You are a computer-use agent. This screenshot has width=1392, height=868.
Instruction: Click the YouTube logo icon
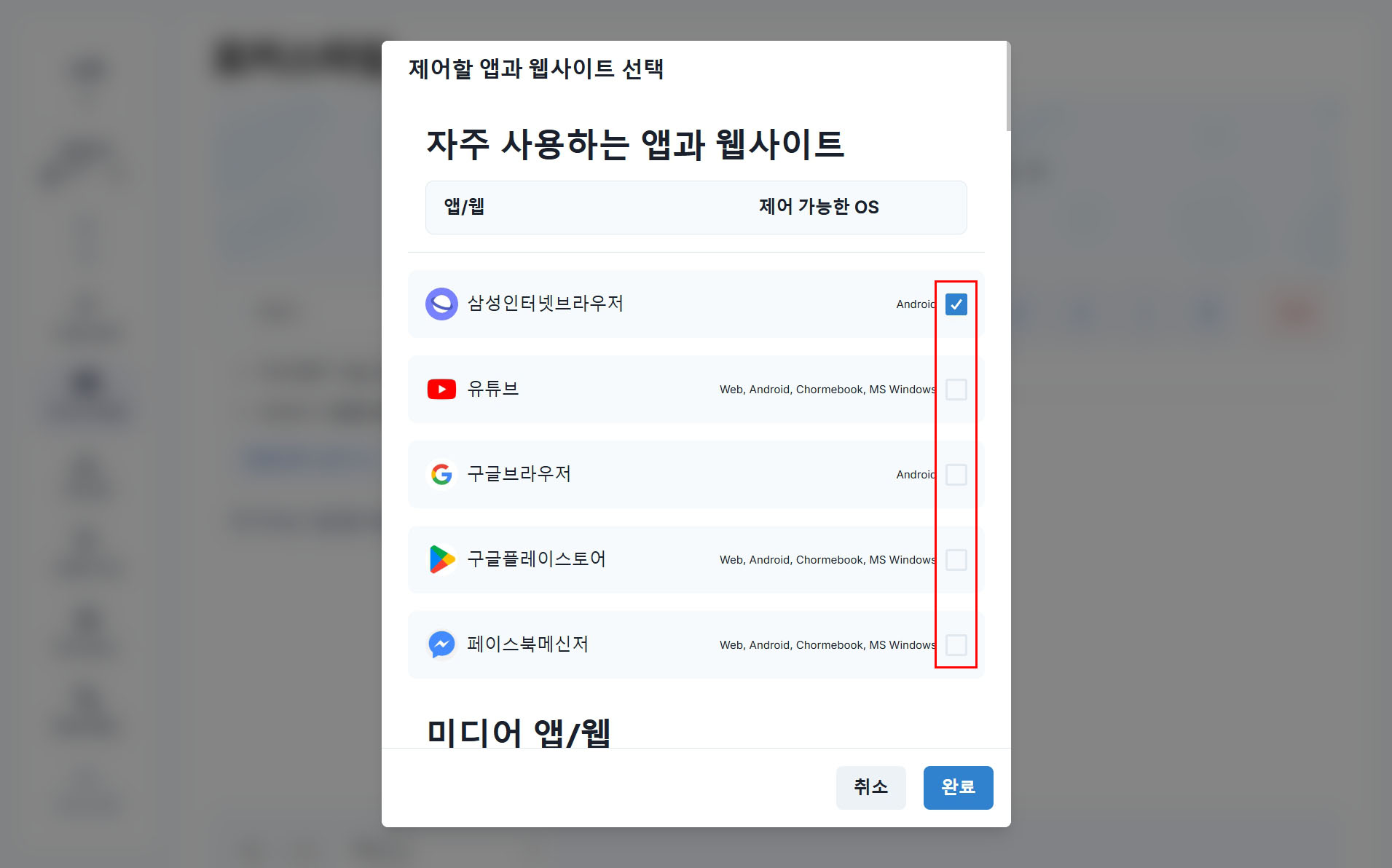pos(441,390)
